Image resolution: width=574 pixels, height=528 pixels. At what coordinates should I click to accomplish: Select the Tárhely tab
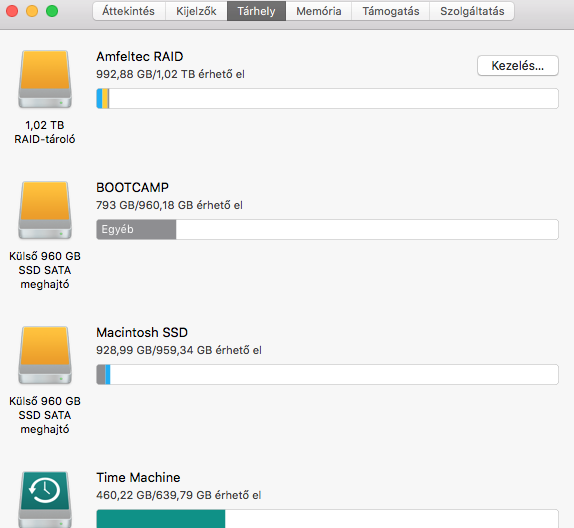256,11
